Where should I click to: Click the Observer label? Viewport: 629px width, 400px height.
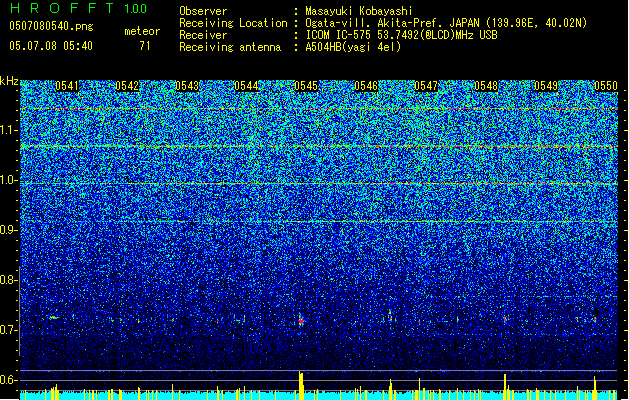point(203,11)
